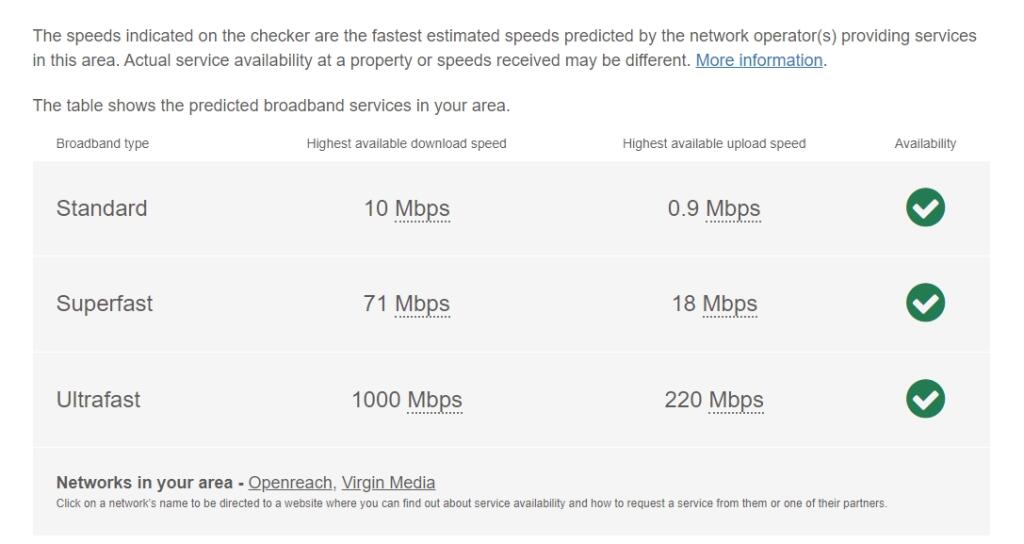
Task: Select the Superfast broadband row label
Action: 104,304
